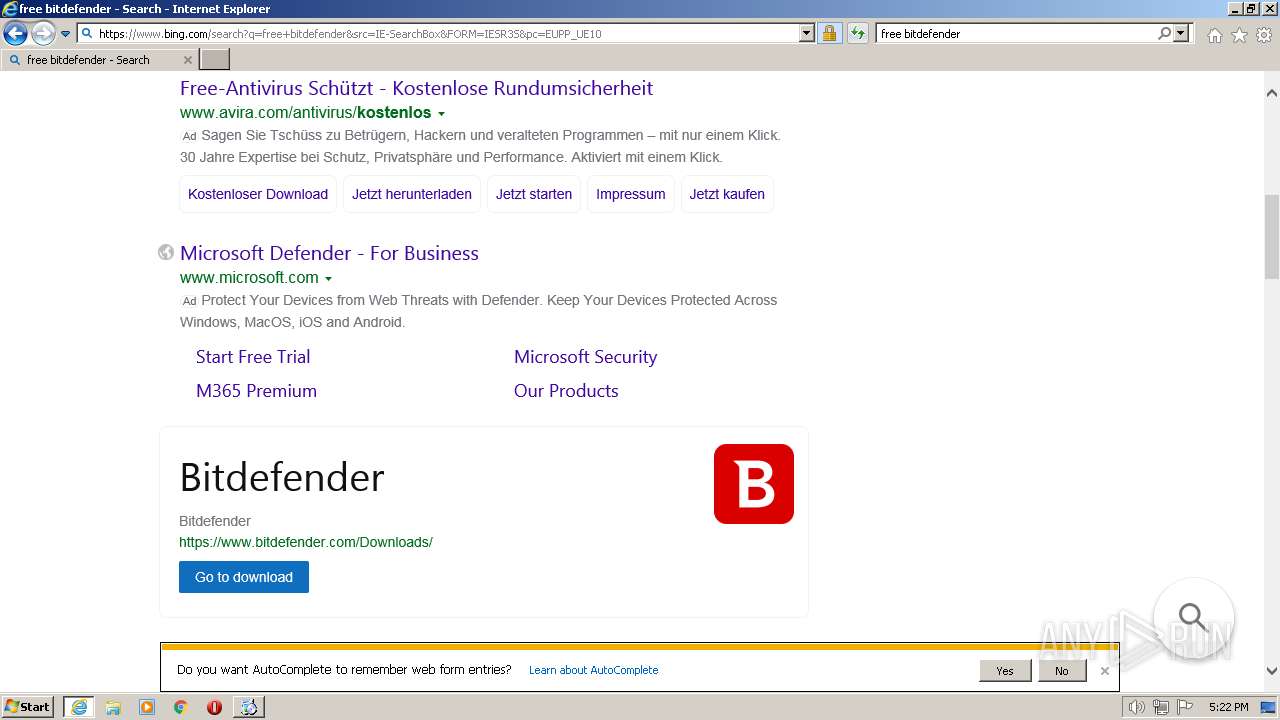This screenshot has height=720, width=1280.
Task: Open Opera from the taskbar
Action: (x=214, y=707)
